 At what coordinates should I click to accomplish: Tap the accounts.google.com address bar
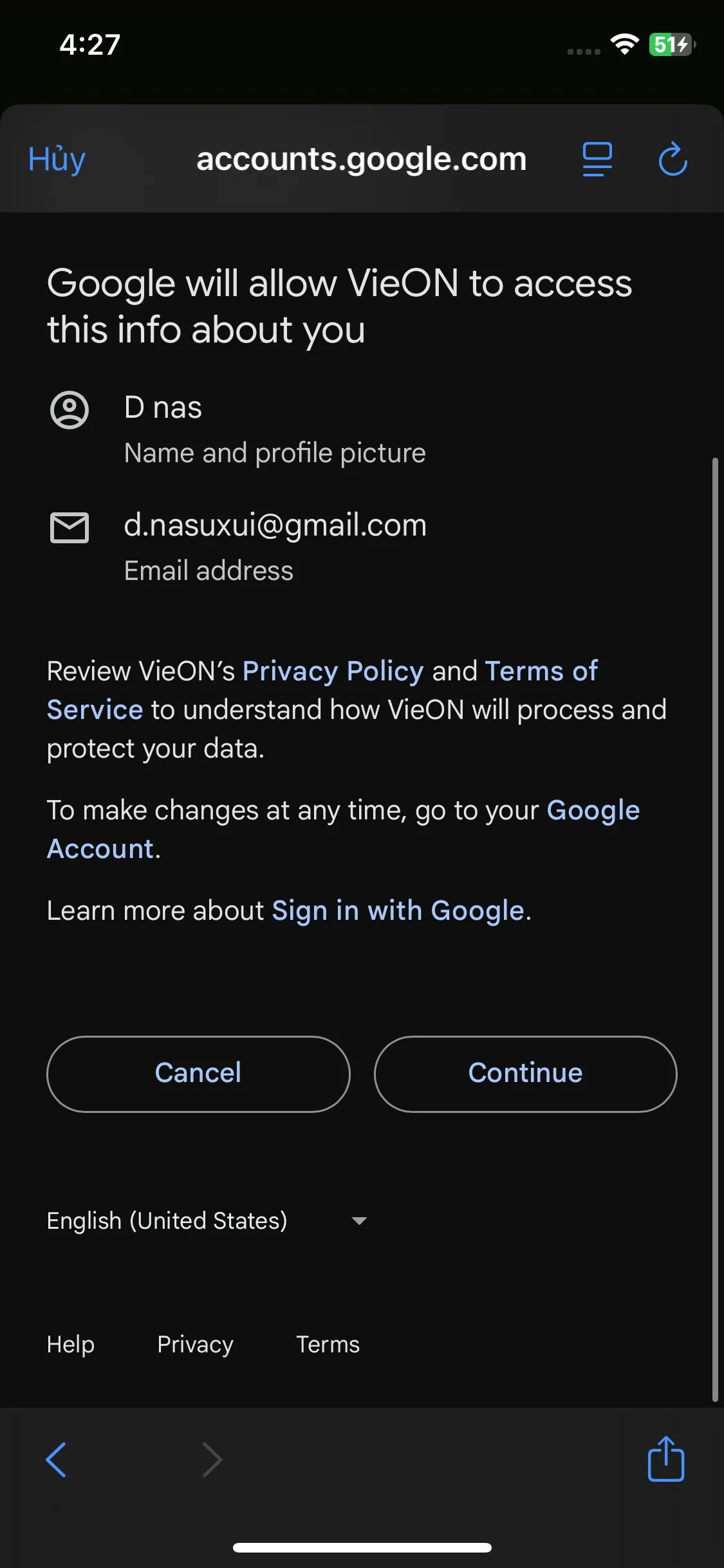(361, 159)
